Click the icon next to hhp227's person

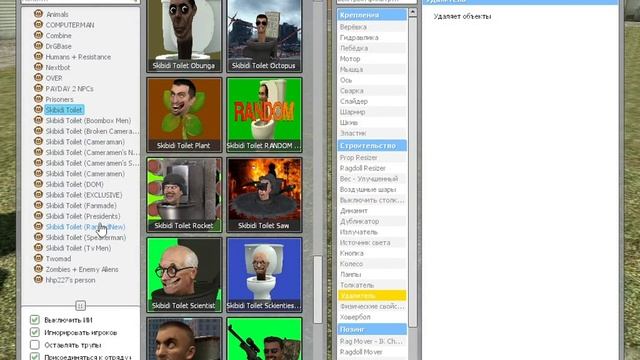coord(38,280)
